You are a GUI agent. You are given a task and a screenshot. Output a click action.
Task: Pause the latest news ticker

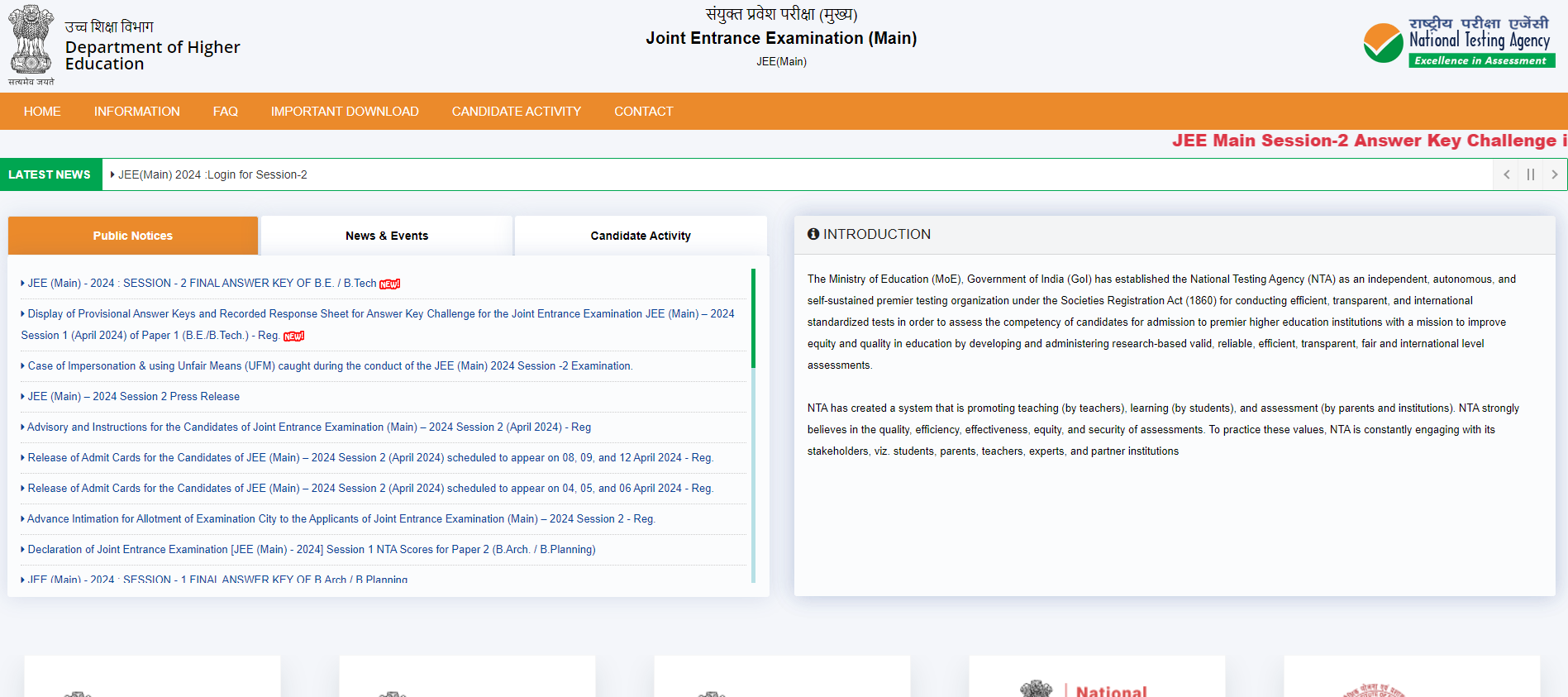point(1530,174)
